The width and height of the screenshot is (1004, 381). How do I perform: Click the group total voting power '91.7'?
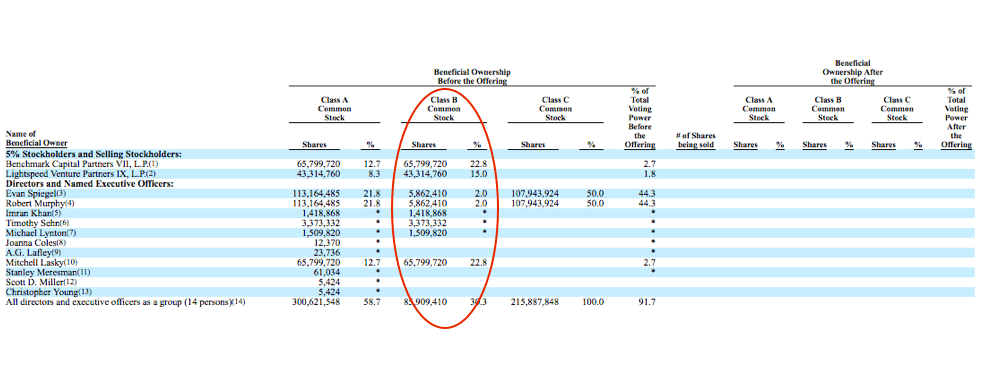[x=647, y=302]
